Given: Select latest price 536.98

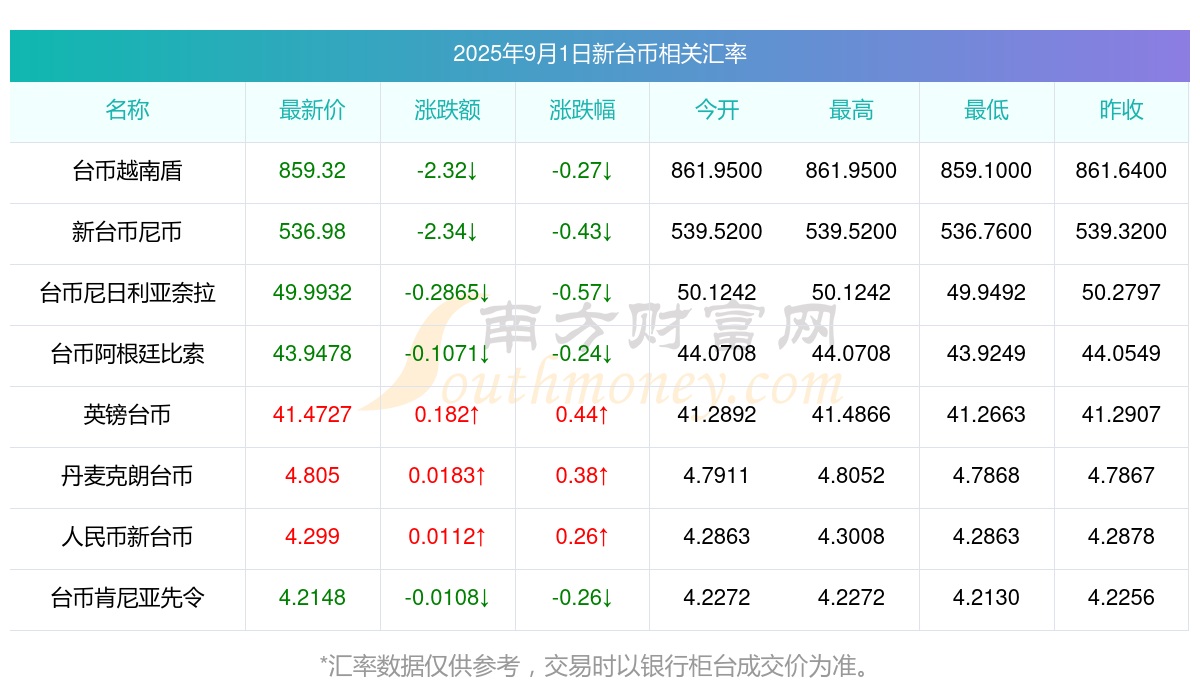Looking at the screenshot, I should coord(312,232).
